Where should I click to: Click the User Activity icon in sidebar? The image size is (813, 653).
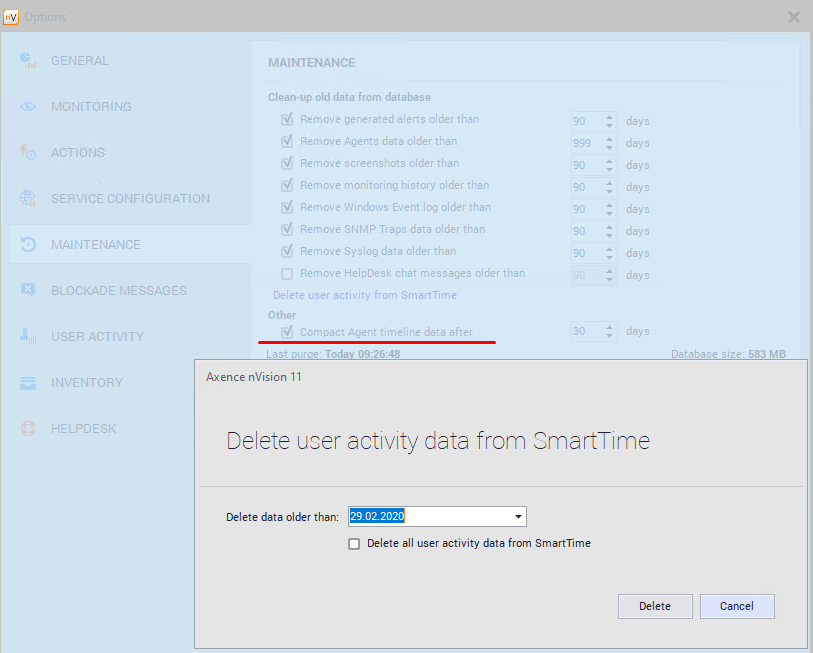(x=28, y=337)
